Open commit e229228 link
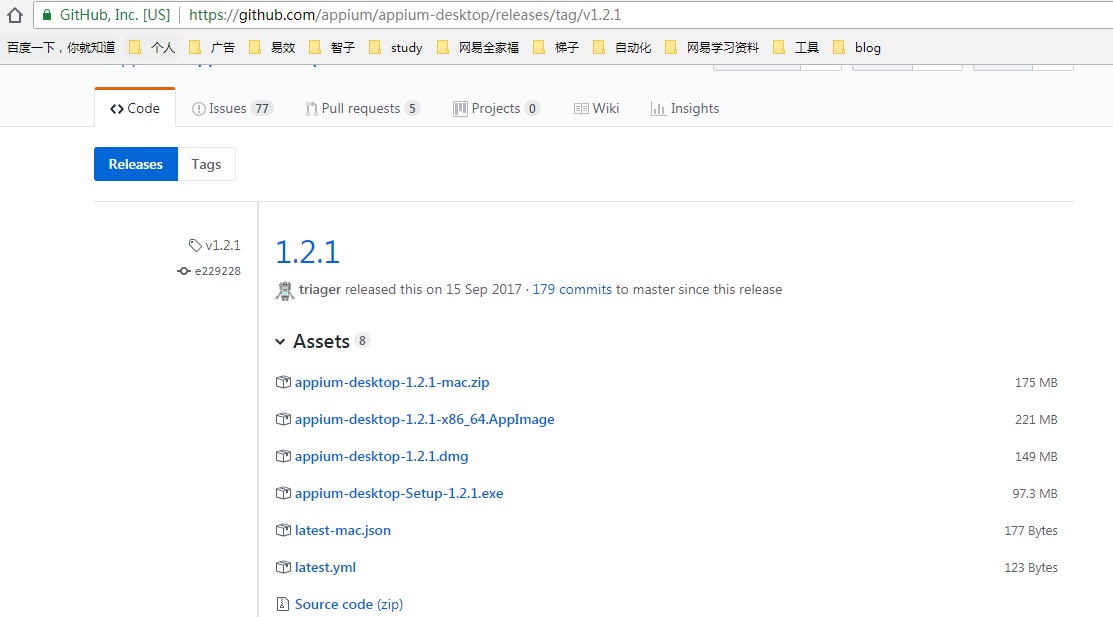The height and width of the screenshot is (617, 1113). click(218, 271)
